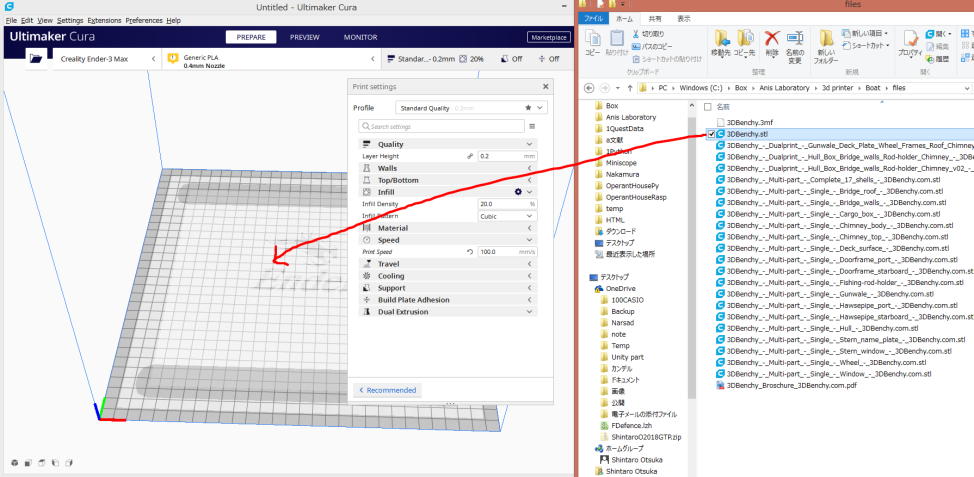Click the Open File folder icon in Cura

tap(36, 59)
